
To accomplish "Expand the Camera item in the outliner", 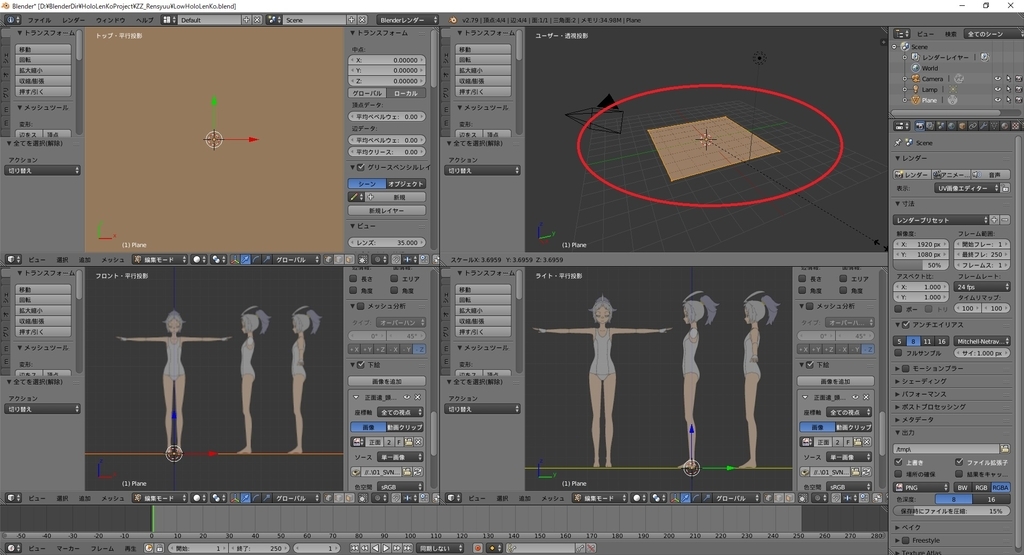I will (905, 79).
